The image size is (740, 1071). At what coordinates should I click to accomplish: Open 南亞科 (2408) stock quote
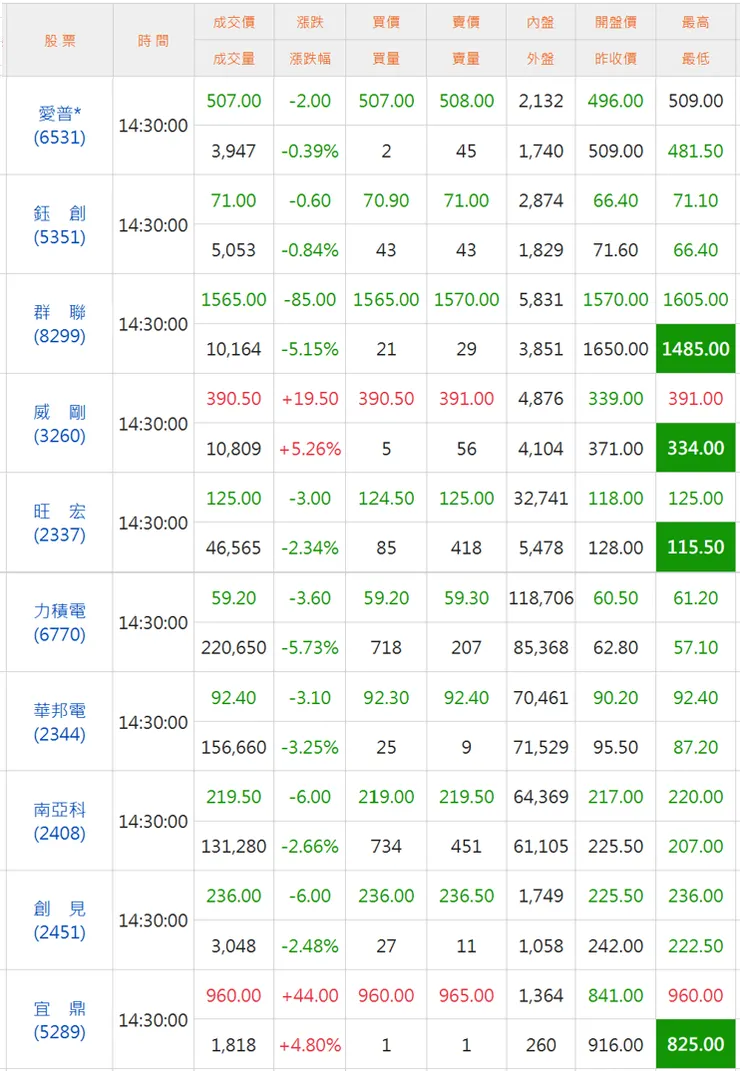click(x=60, y=821)
